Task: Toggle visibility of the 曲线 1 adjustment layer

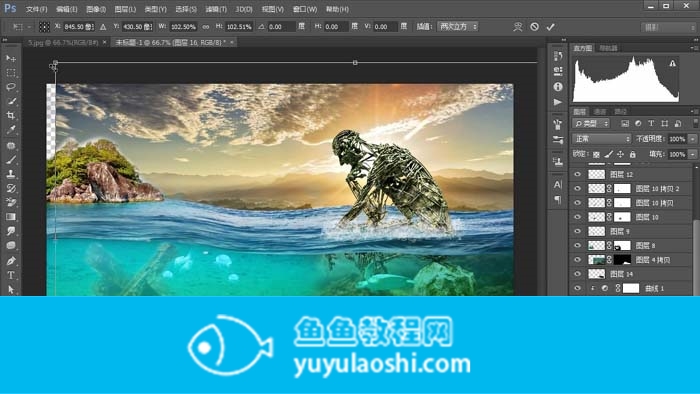Action: point(578,288)
